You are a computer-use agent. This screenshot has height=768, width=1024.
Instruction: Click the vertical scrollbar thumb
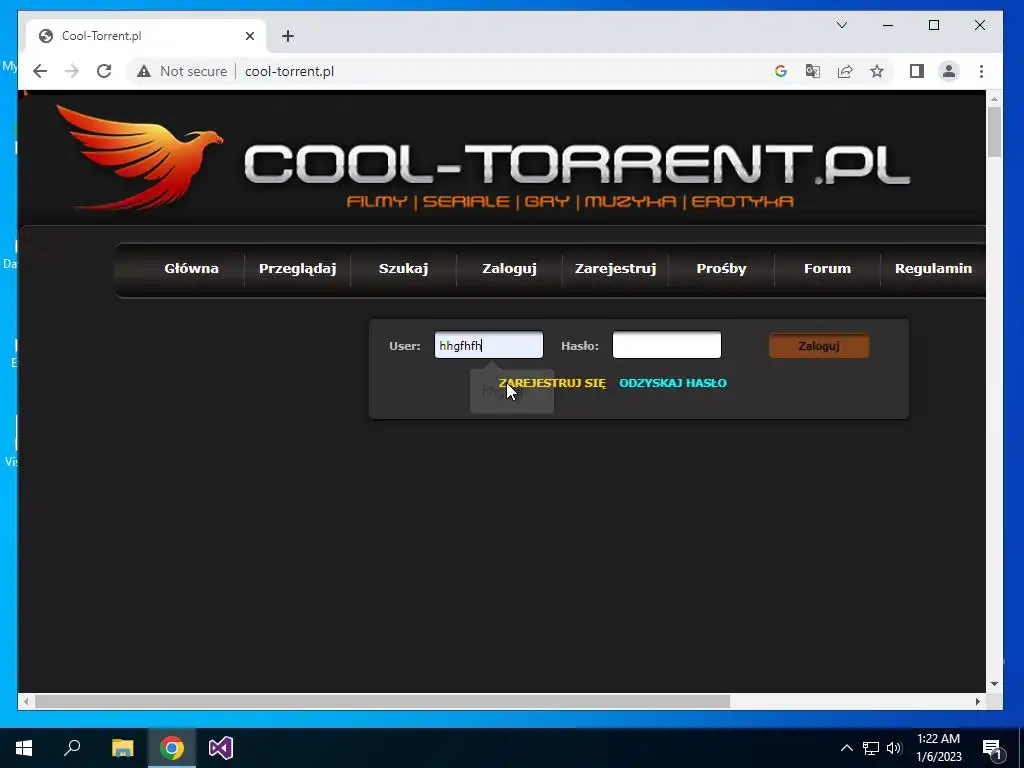click(994, 132)
